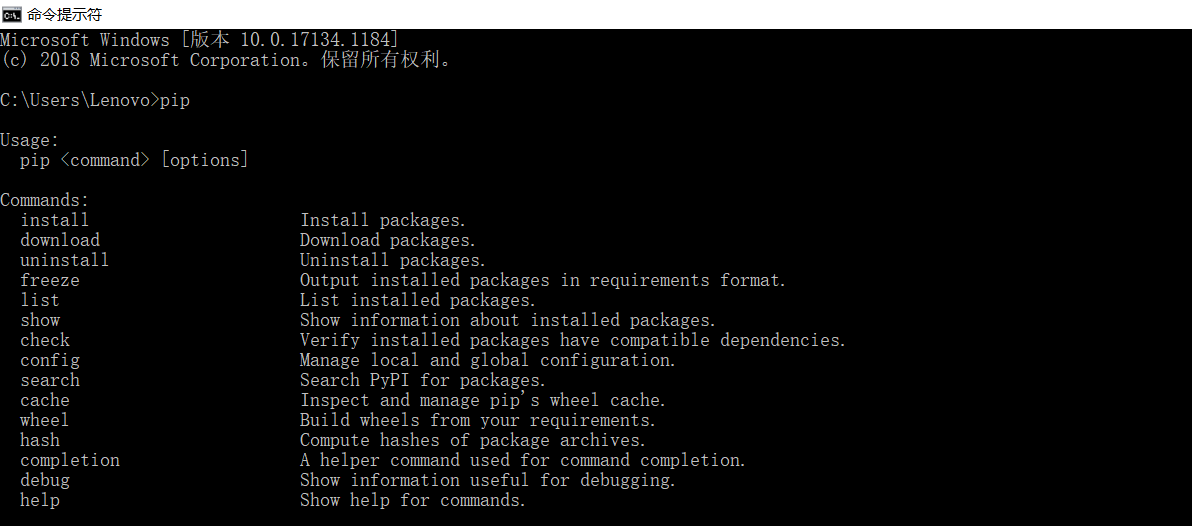Click the 'hash' command entry
The width and height of the screenshot is (1192, 526).
(40, 440)
